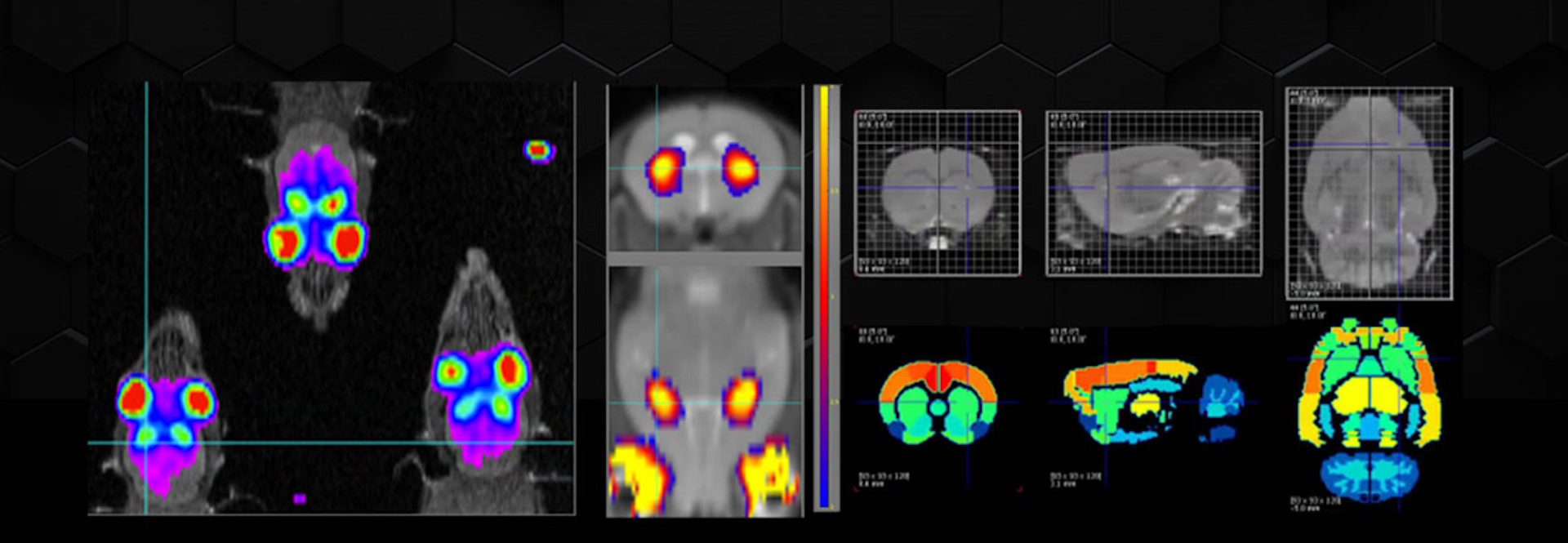Click the yellow region at lower-left of fused image
This screenshot has height=543, width=1568.
pos(636,480)
